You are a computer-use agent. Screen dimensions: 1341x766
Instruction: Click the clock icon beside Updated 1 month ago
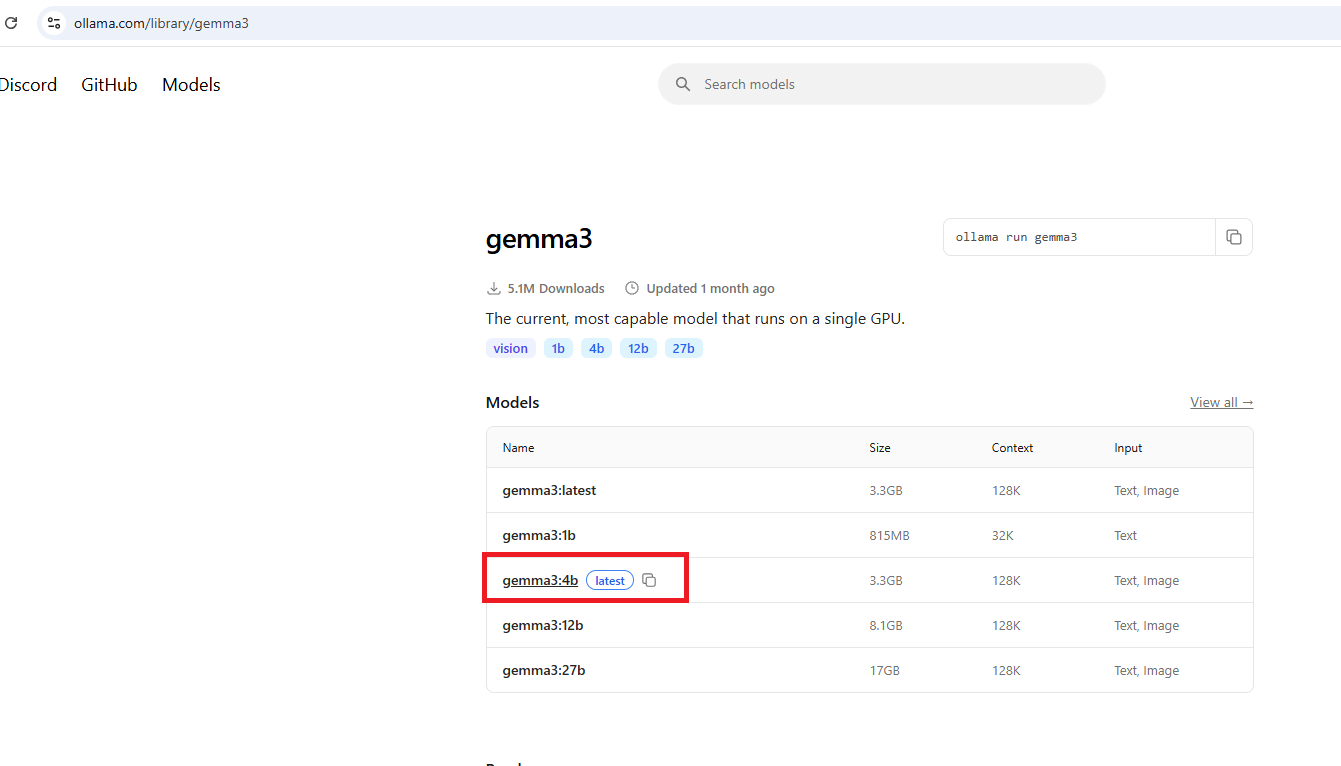coord(632,289)
